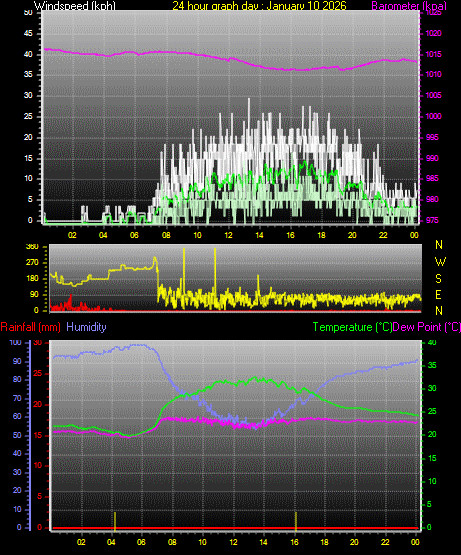The width and height of the screenshot is (461, 555).
Task: Click '990' on the barometer axis
Action: pyautogui.click(x=432, y=158)
